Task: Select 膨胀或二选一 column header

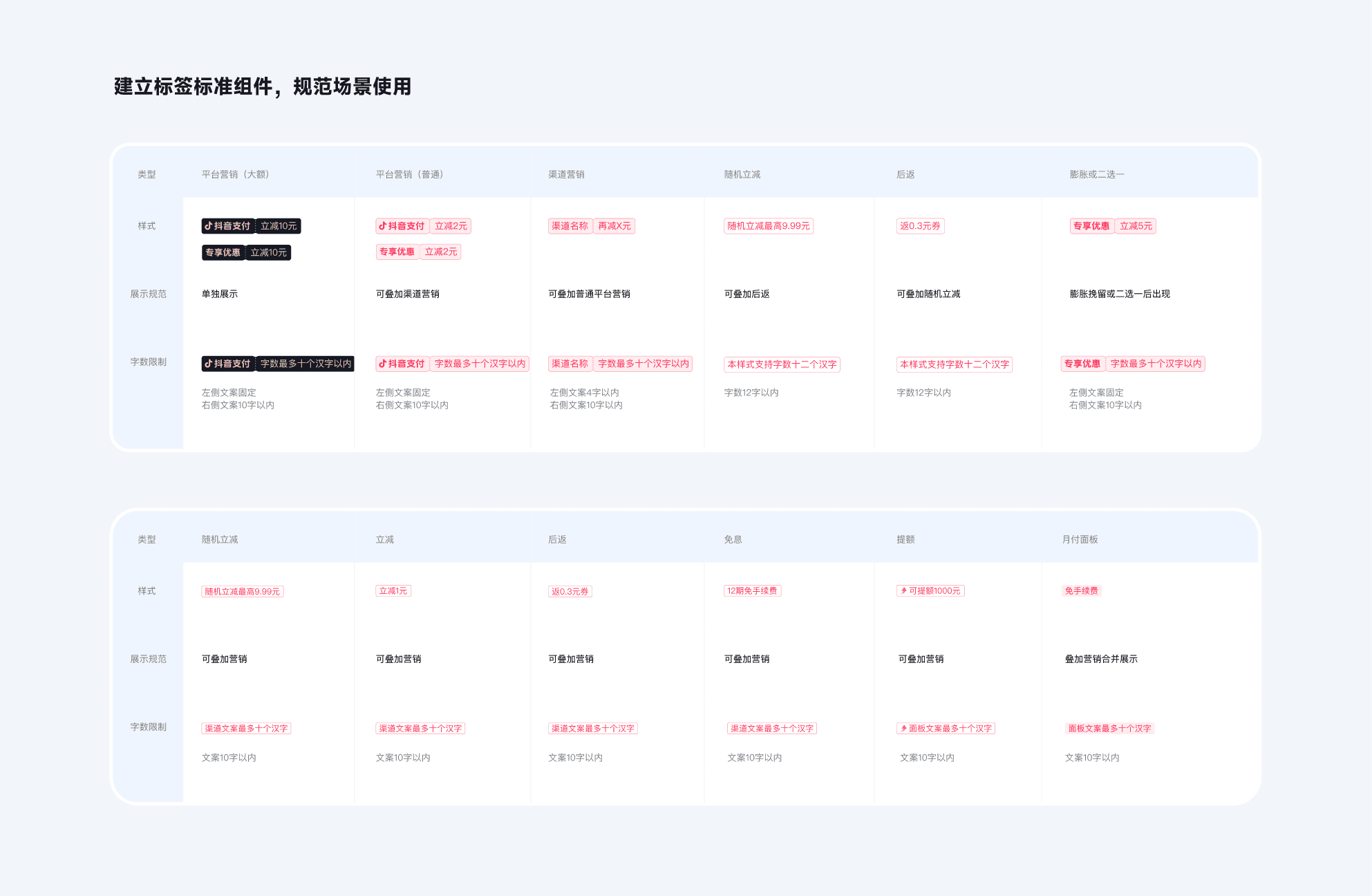Action: [x=1096, y=174]
